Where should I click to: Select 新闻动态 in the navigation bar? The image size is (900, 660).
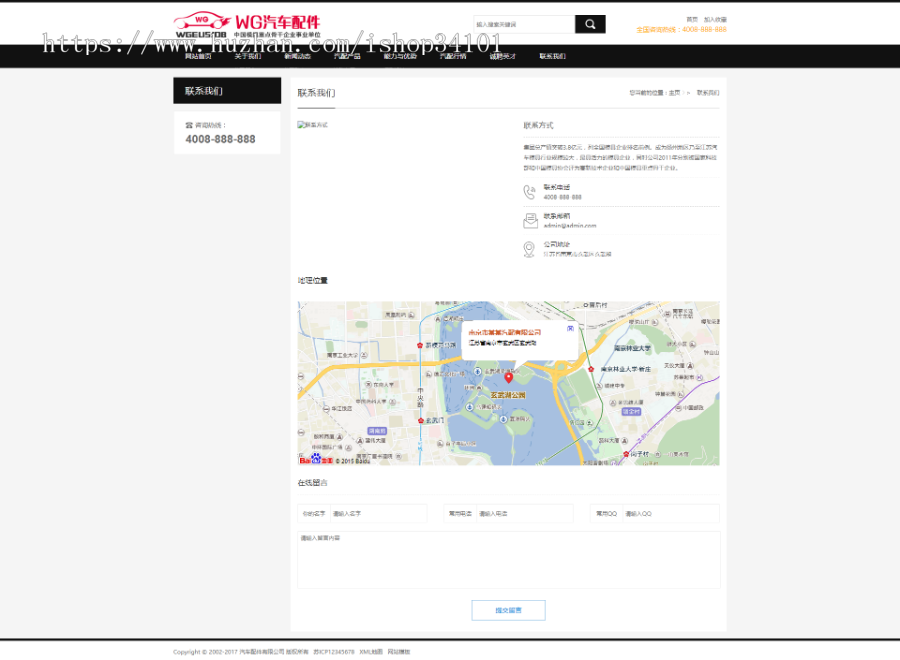point(297,57)
